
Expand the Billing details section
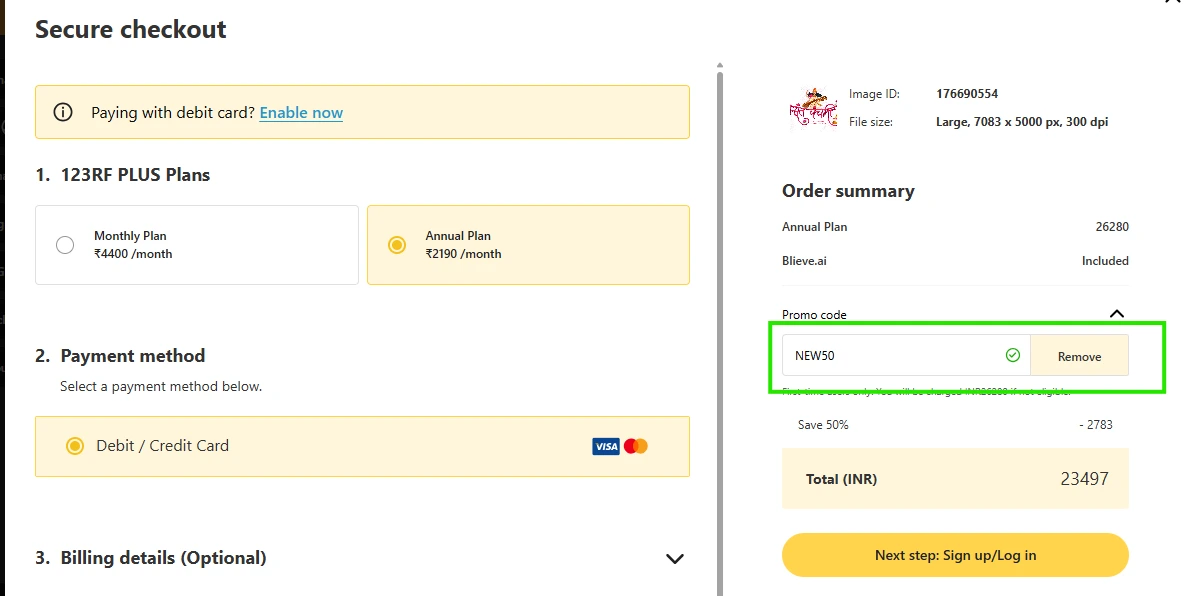[675, 559]
